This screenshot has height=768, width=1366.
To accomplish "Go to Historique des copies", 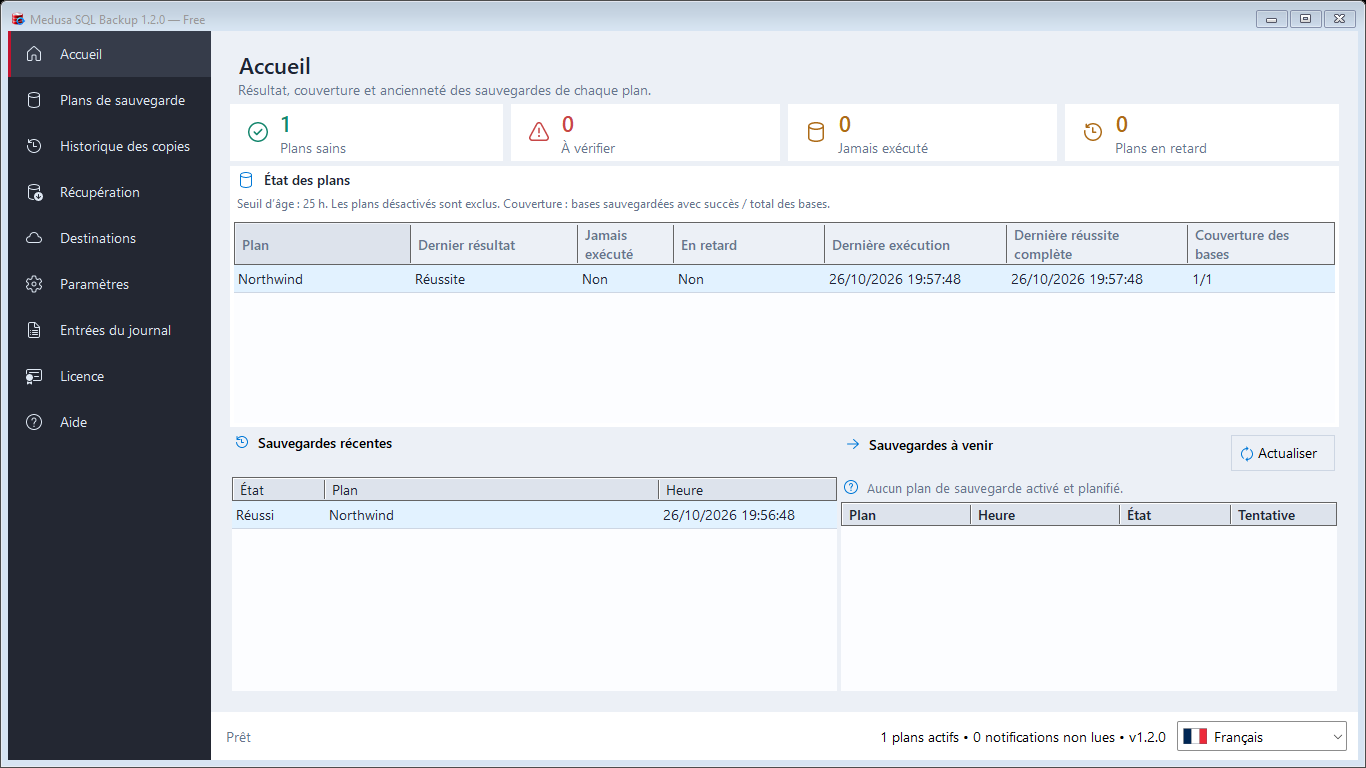I will tap(110, 146).
